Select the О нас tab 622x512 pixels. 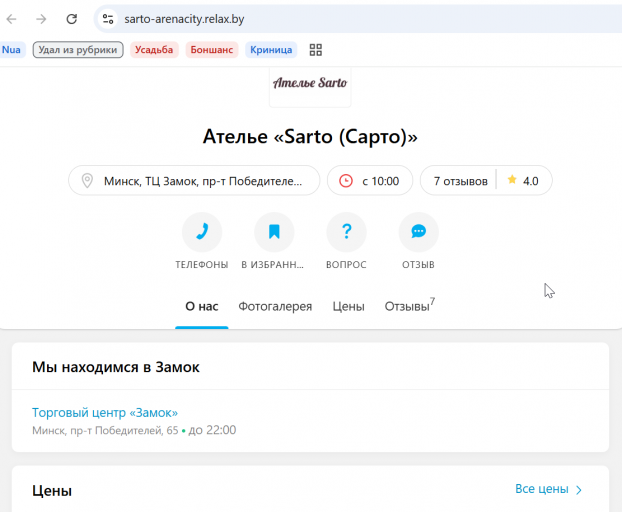click(x=202, y=307)
